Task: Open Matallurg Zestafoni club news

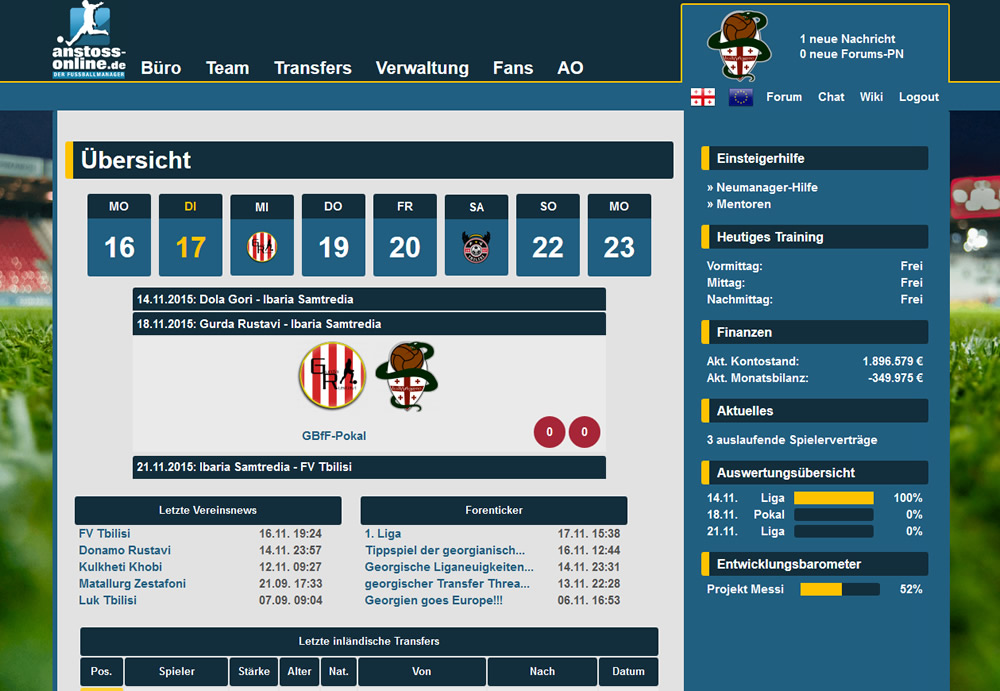Action: pyautogui.click(x=132, y=583)
